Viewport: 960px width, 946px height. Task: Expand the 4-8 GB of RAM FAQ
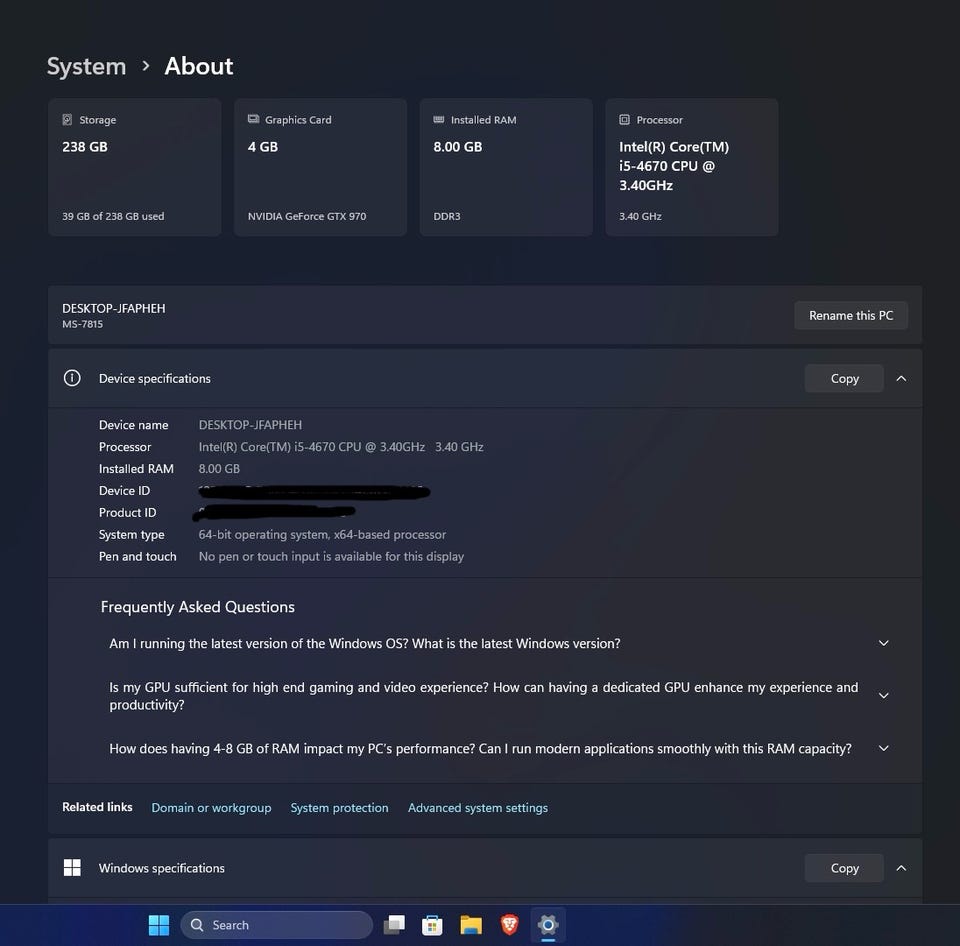pos(883,748)
